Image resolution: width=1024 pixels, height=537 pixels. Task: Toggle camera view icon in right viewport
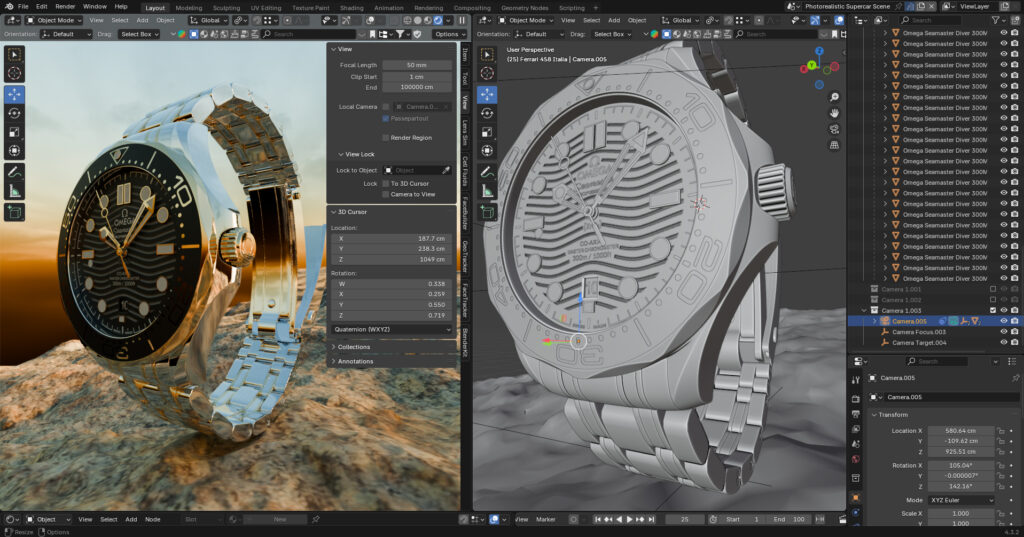click(x=833, y=129)
